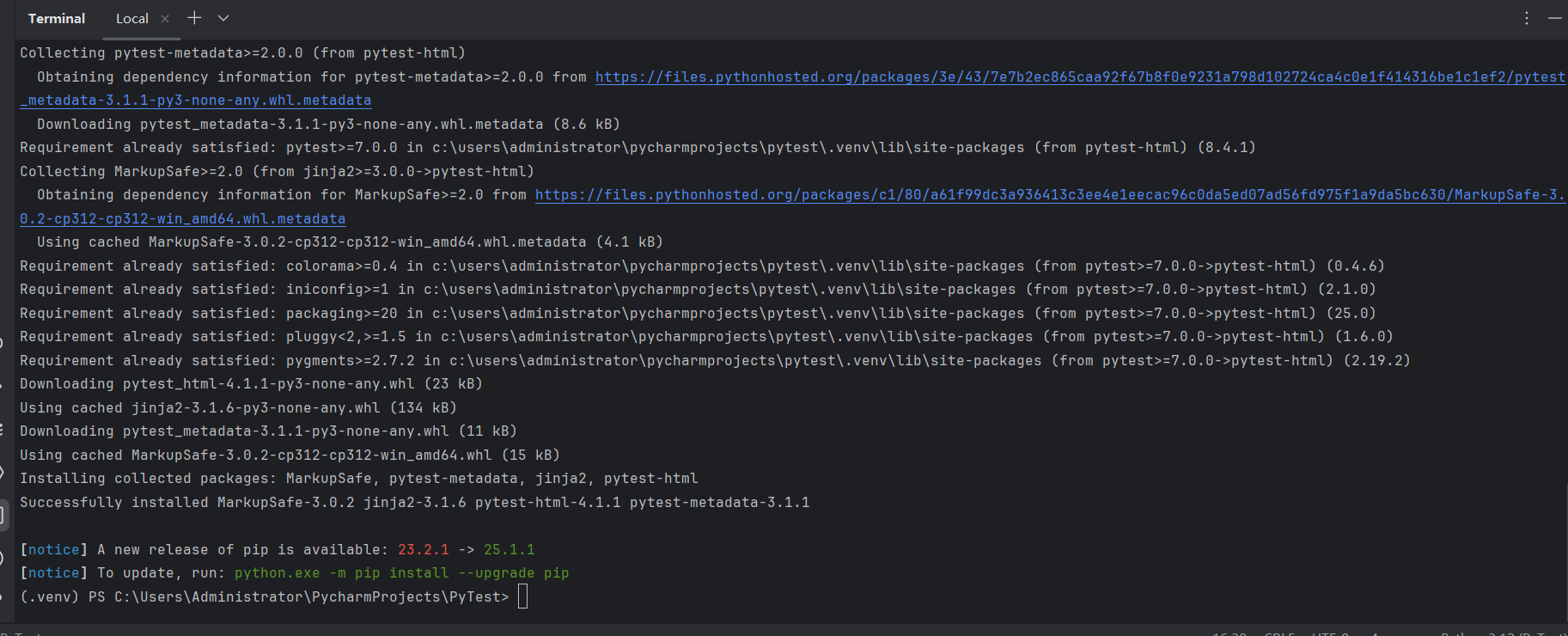The width and height of the screenshot is (1568, 636).
Task: Close the Local terminal tab
Action: coord(165,18)
